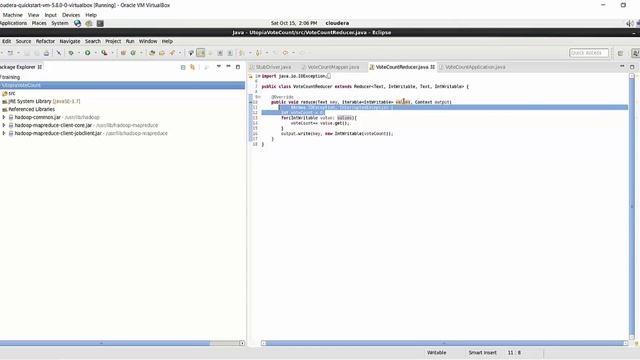This screenshot has width=640, height=360.
Task: Open the External Tools dropdown arrow
Action: [x=112, y=53]
